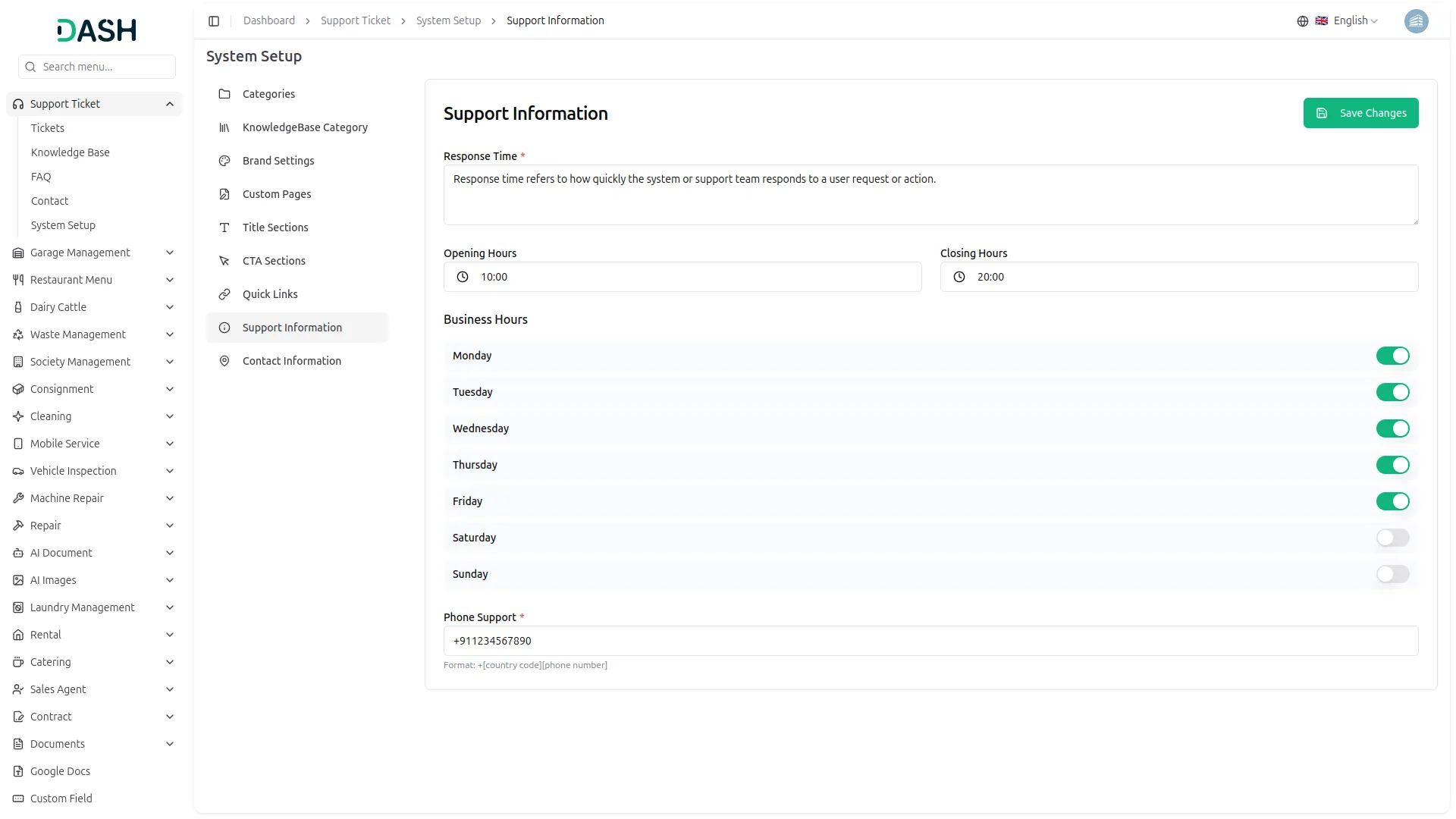Click the Response Time text area

(x=930, y=195)
